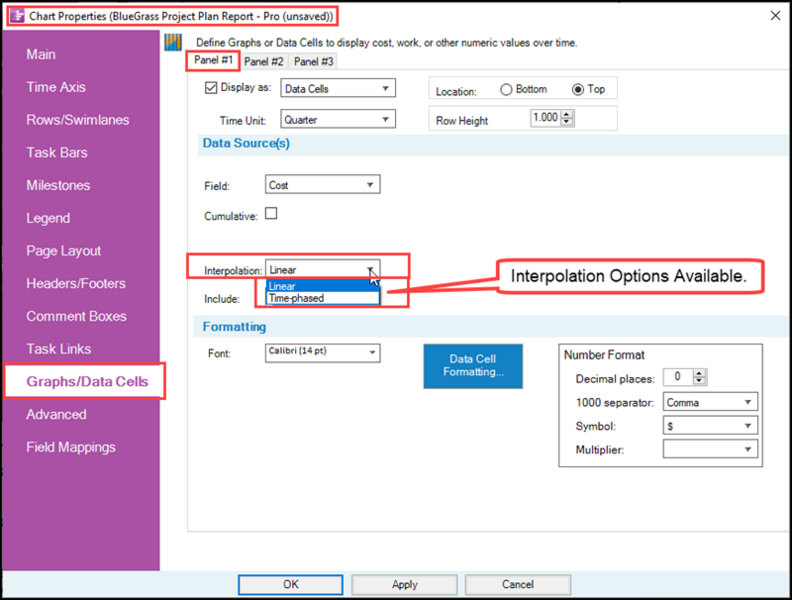Click Data Cell Formatting button
The image size is (792, 600).
473,366
